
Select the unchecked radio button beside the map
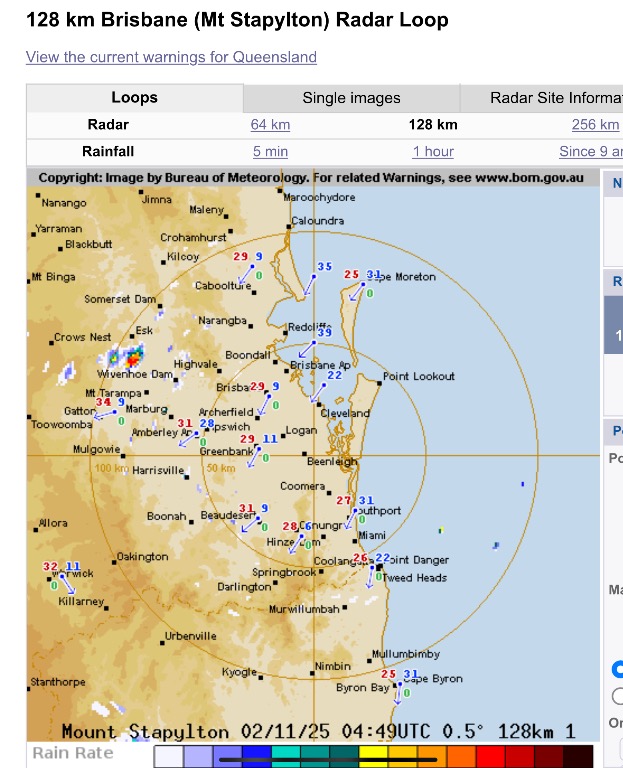[618, 696]
